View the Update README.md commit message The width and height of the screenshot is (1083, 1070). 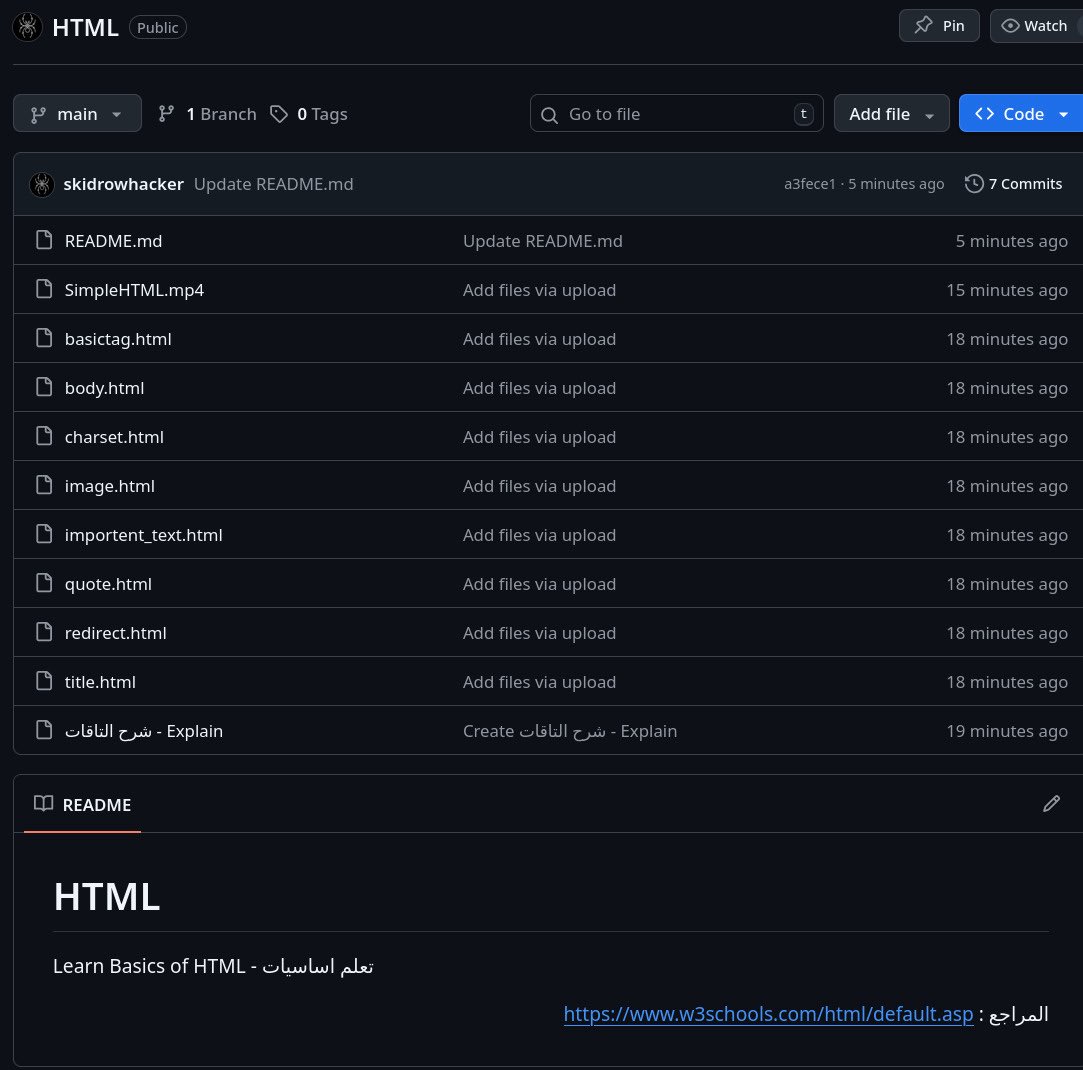pyautogui.click(x=273, y=184)
